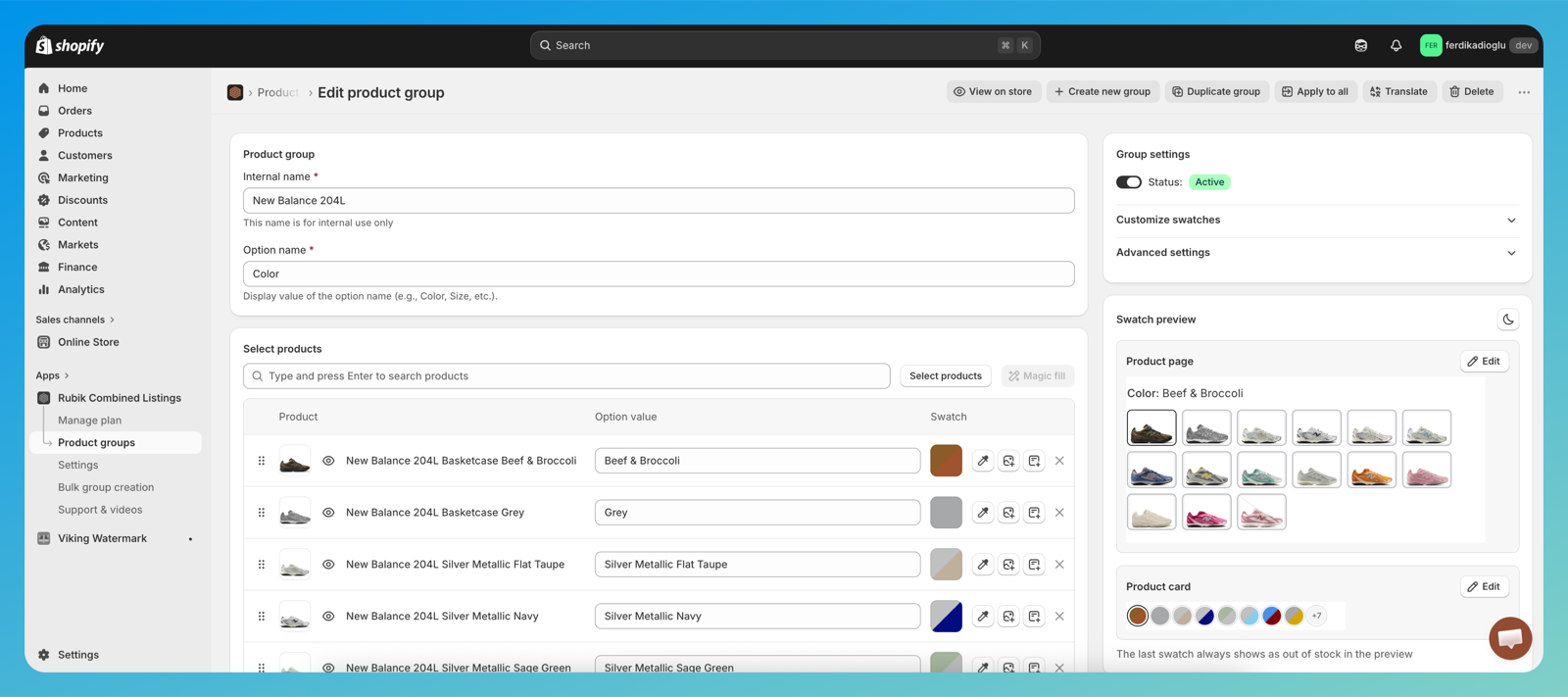Open the Sidekick inbox icon in top bar
Image resolution: width=1568 pixels, height=697 pixels.
pos(1361,45)
